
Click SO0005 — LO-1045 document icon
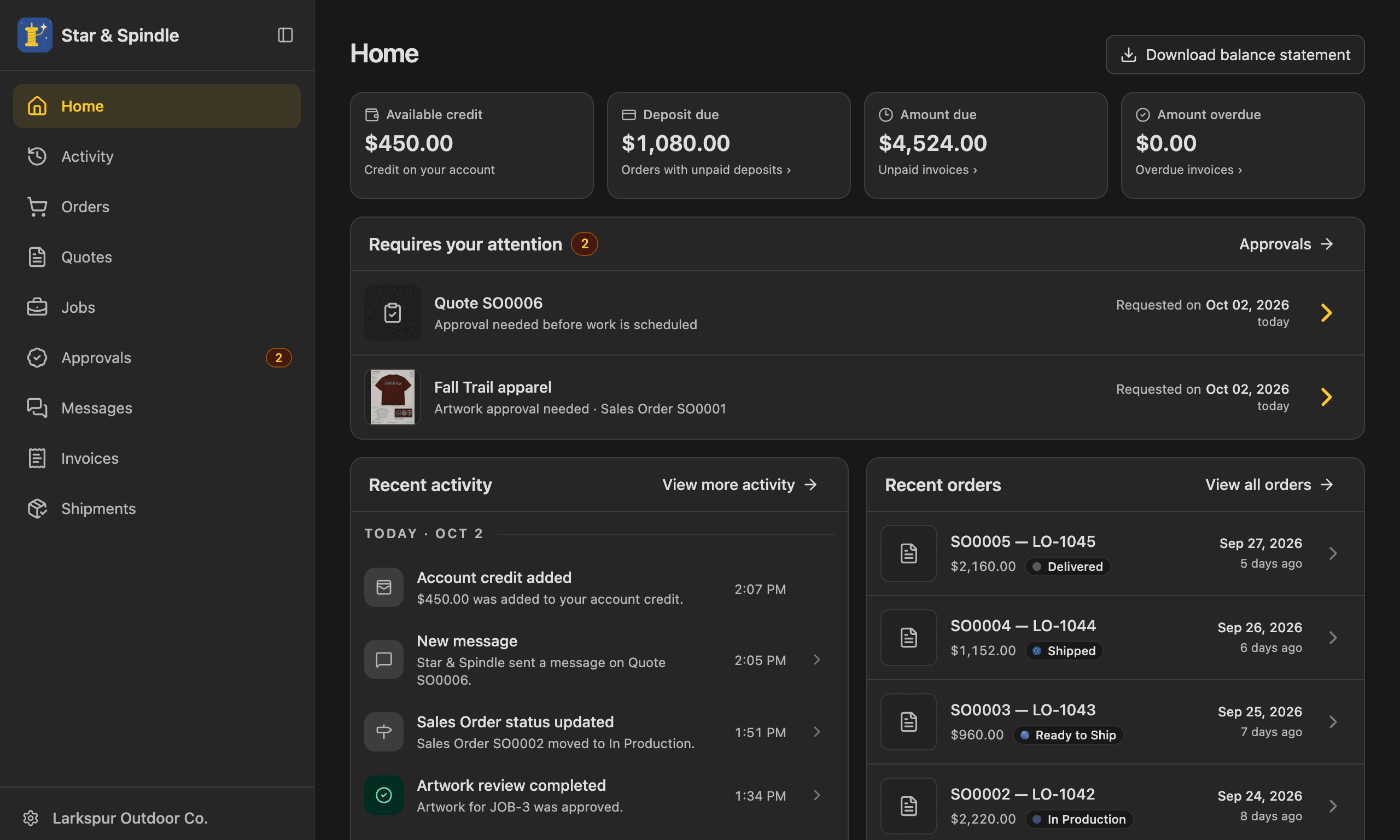click(x=909, y=553)
